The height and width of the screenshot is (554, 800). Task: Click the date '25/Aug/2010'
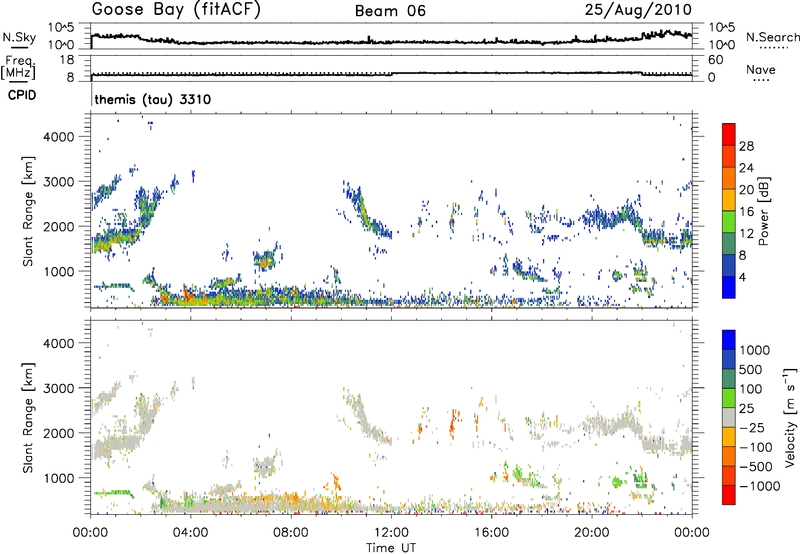coord(638,10)
